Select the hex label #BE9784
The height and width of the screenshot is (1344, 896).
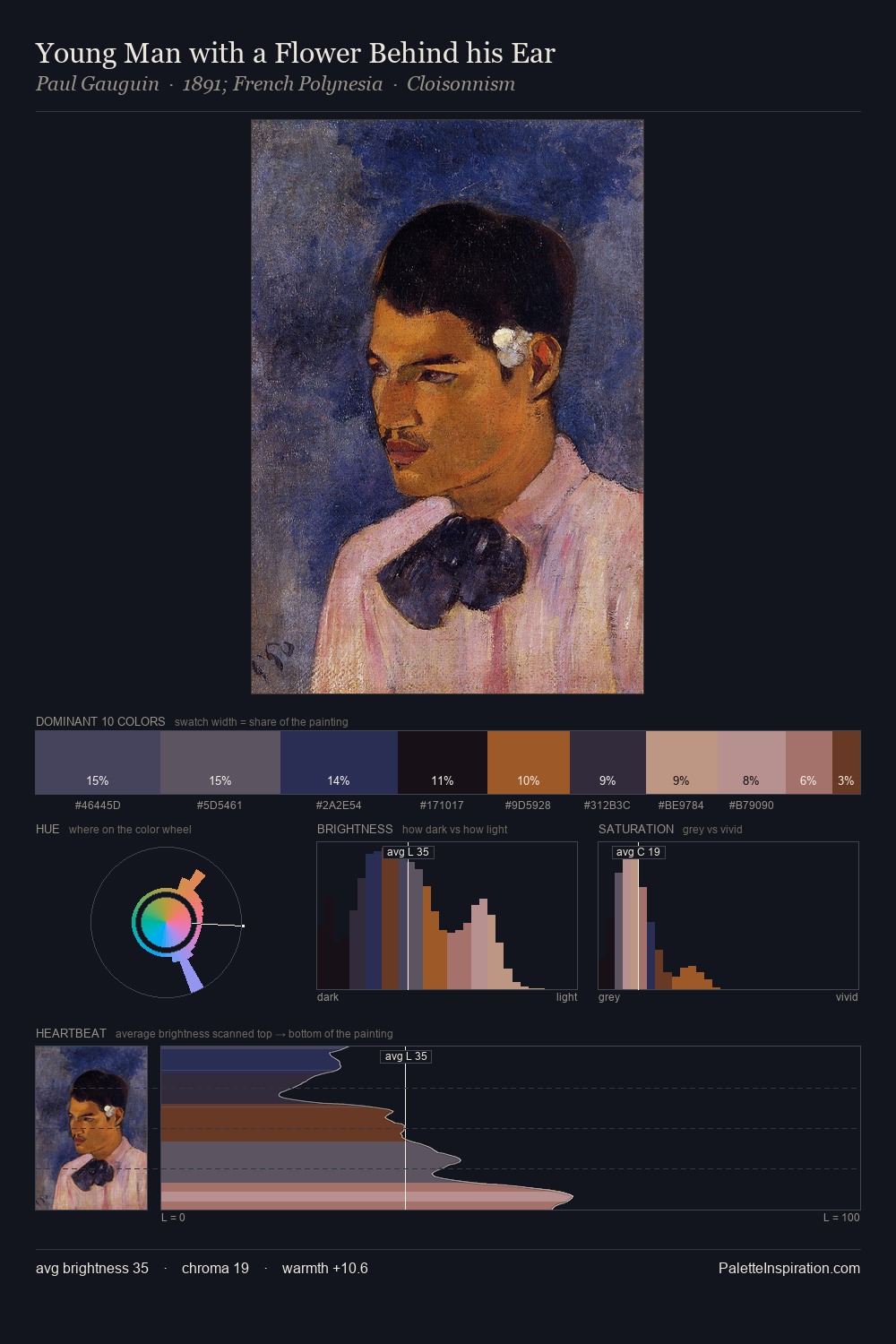[x=681, y=806]
